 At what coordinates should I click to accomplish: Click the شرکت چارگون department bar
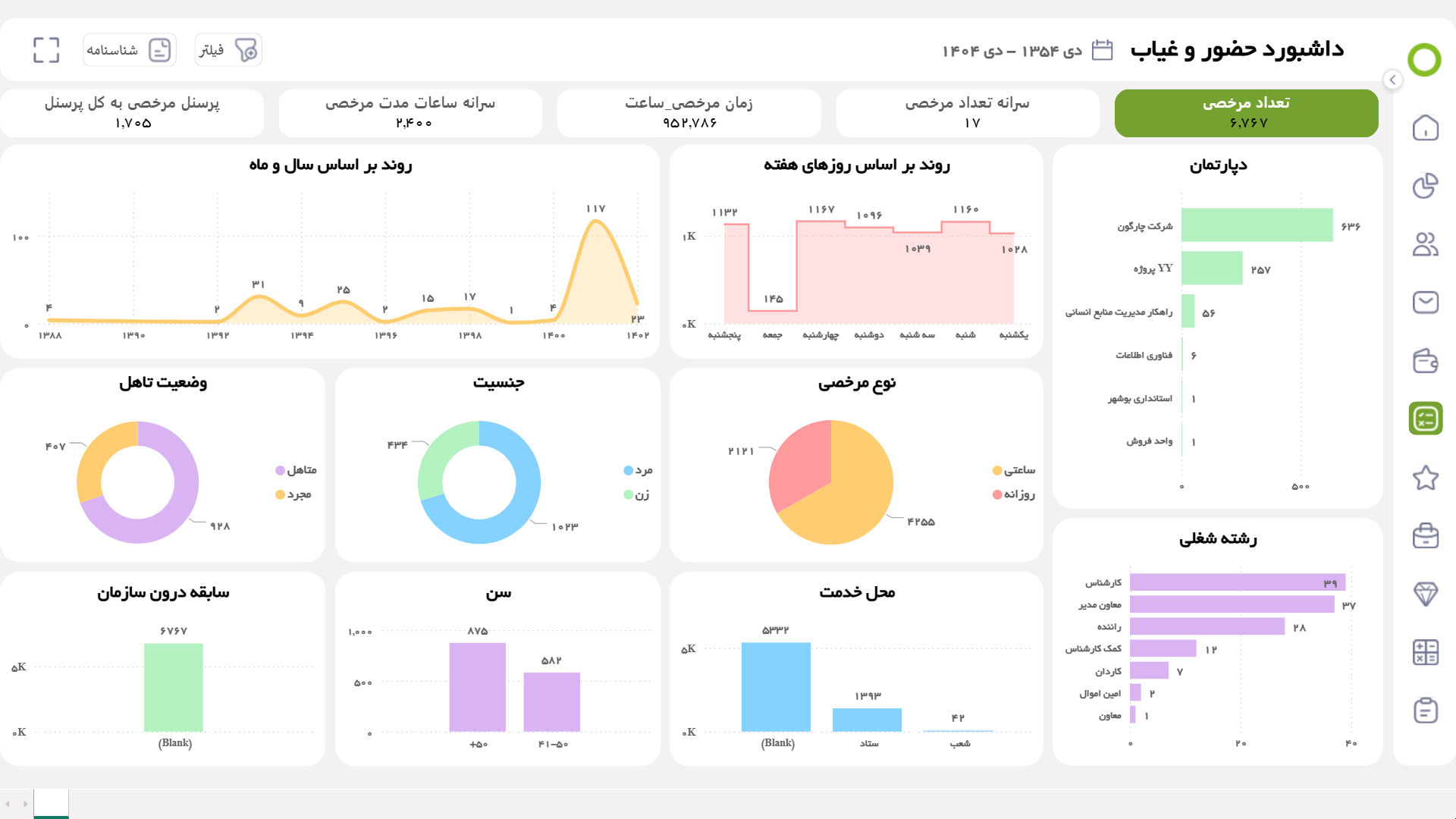[x=1257, y=225]
